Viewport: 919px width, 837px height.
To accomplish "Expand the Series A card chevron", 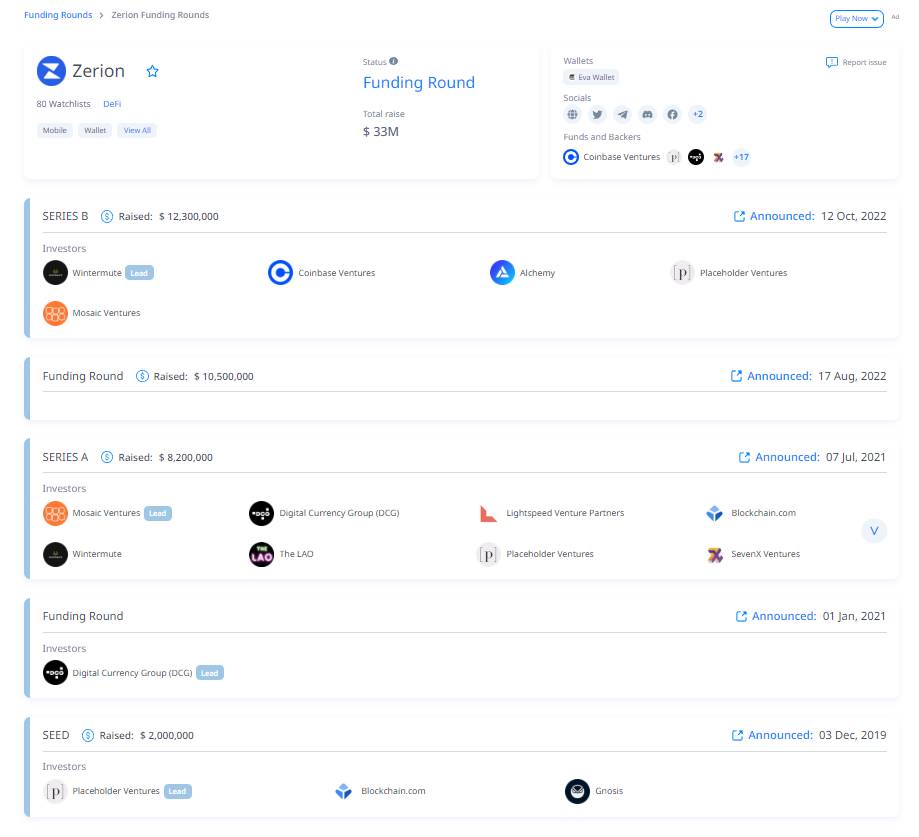I will [x=874, y=531].
